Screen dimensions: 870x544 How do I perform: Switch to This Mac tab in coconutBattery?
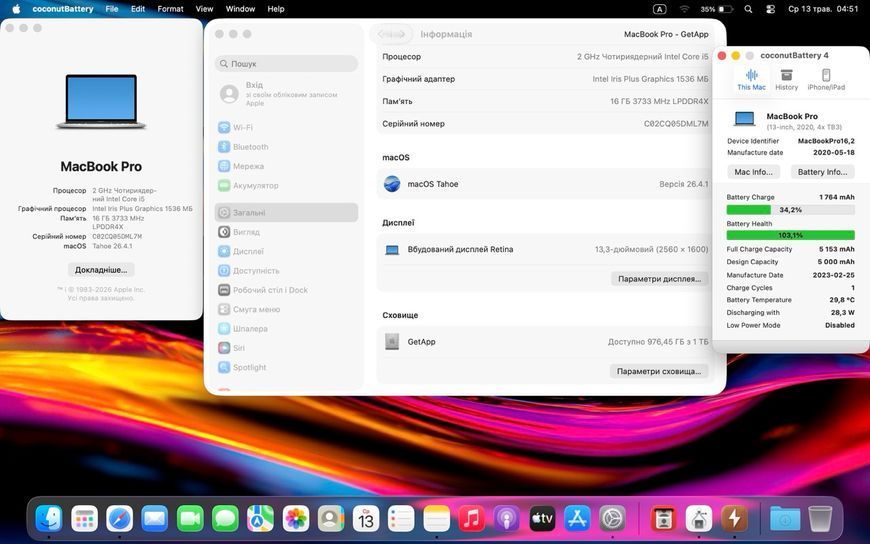[x=751, y=79]
